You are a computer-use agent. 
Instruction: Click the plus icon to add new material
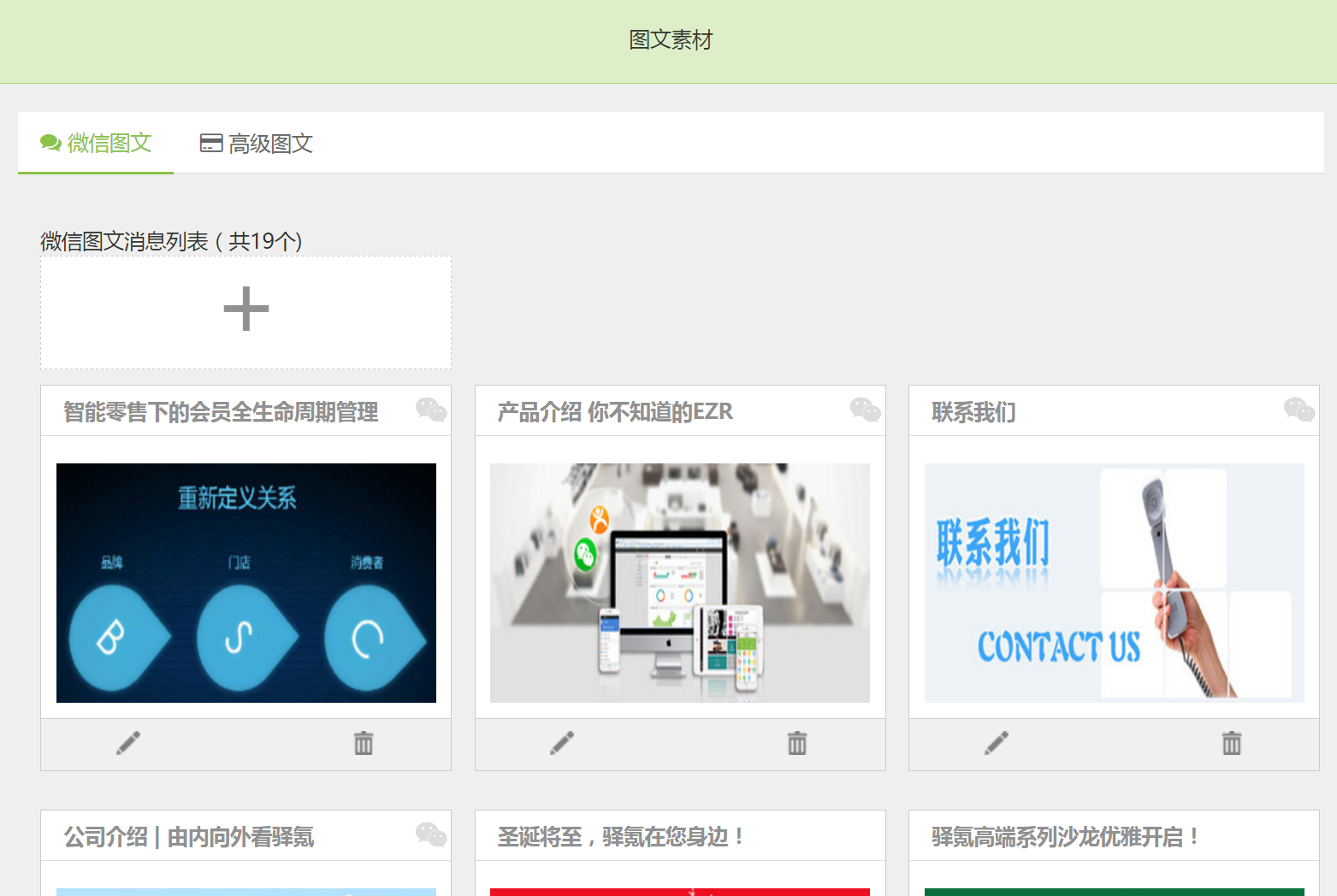tap(246, 309)
